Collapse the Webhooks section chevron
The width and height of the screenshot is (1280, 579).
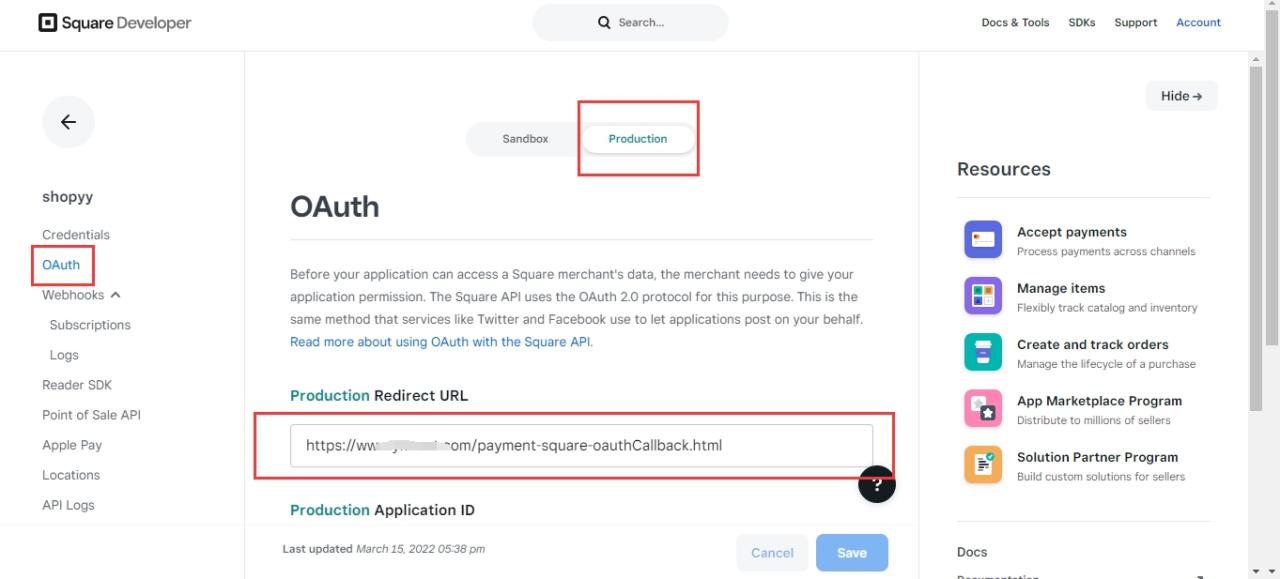click(x=115, y=295)
